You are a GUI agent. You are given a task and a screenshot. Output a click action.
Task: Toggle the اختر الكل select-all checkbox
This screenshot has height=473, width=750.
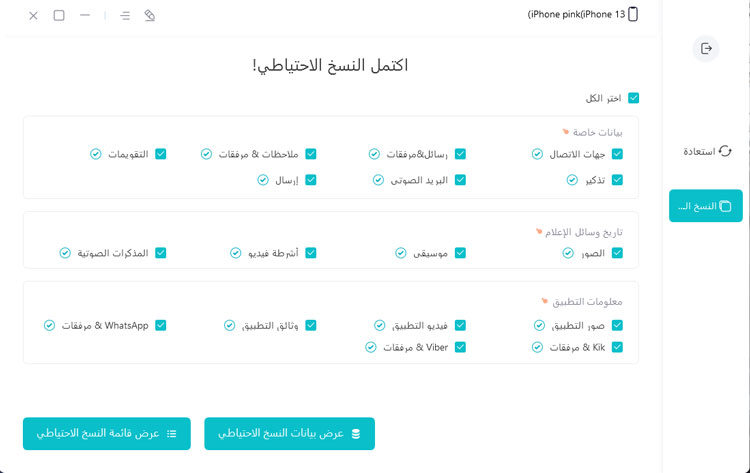[x=633, y=98]
